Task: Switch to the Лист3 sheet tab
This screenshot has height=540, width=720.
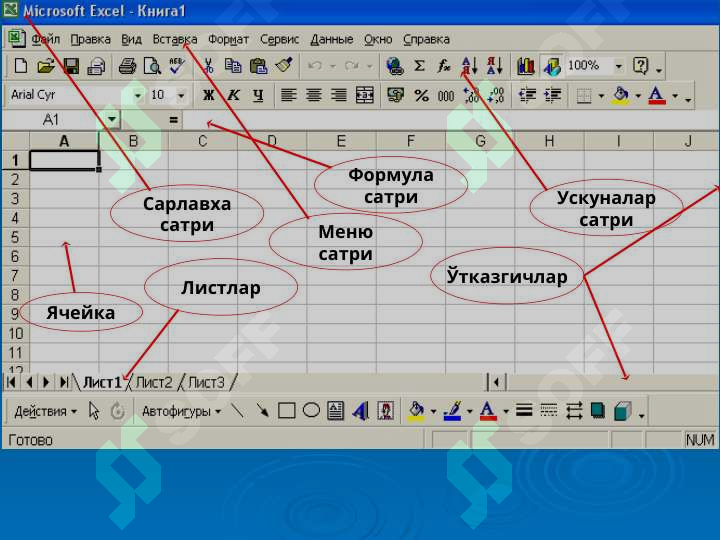Action: click(x=207, y=382)
